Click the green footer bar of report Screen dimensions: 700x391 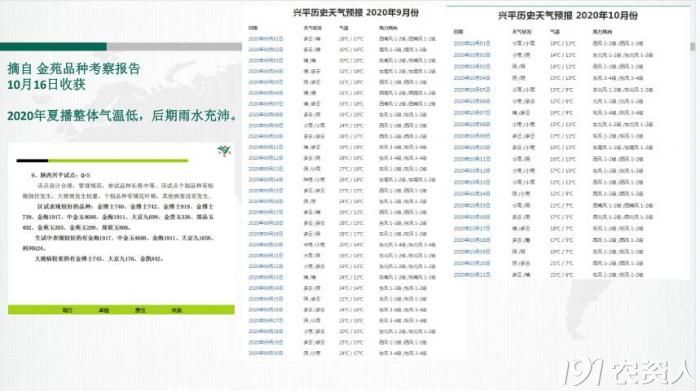tap(121, 310)
